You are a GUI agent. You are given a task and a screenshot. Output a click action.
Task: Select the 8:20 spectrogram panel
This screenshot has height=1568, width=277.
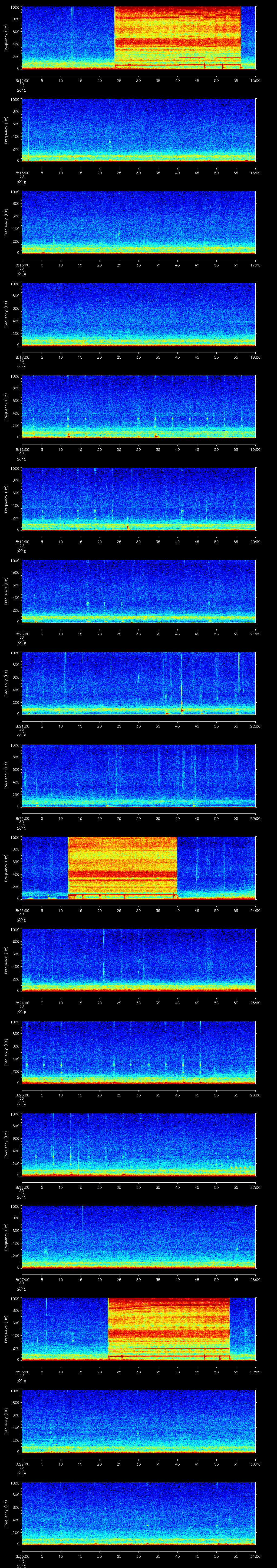[138, 590]
